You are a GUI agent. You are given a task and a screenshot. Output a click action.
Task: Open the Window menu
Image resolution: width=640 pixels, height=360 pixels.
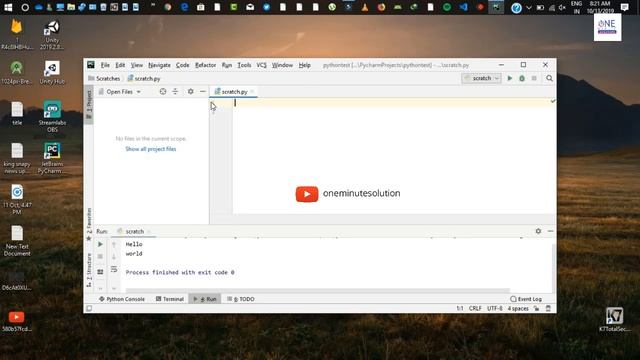(x=282, y=65)
